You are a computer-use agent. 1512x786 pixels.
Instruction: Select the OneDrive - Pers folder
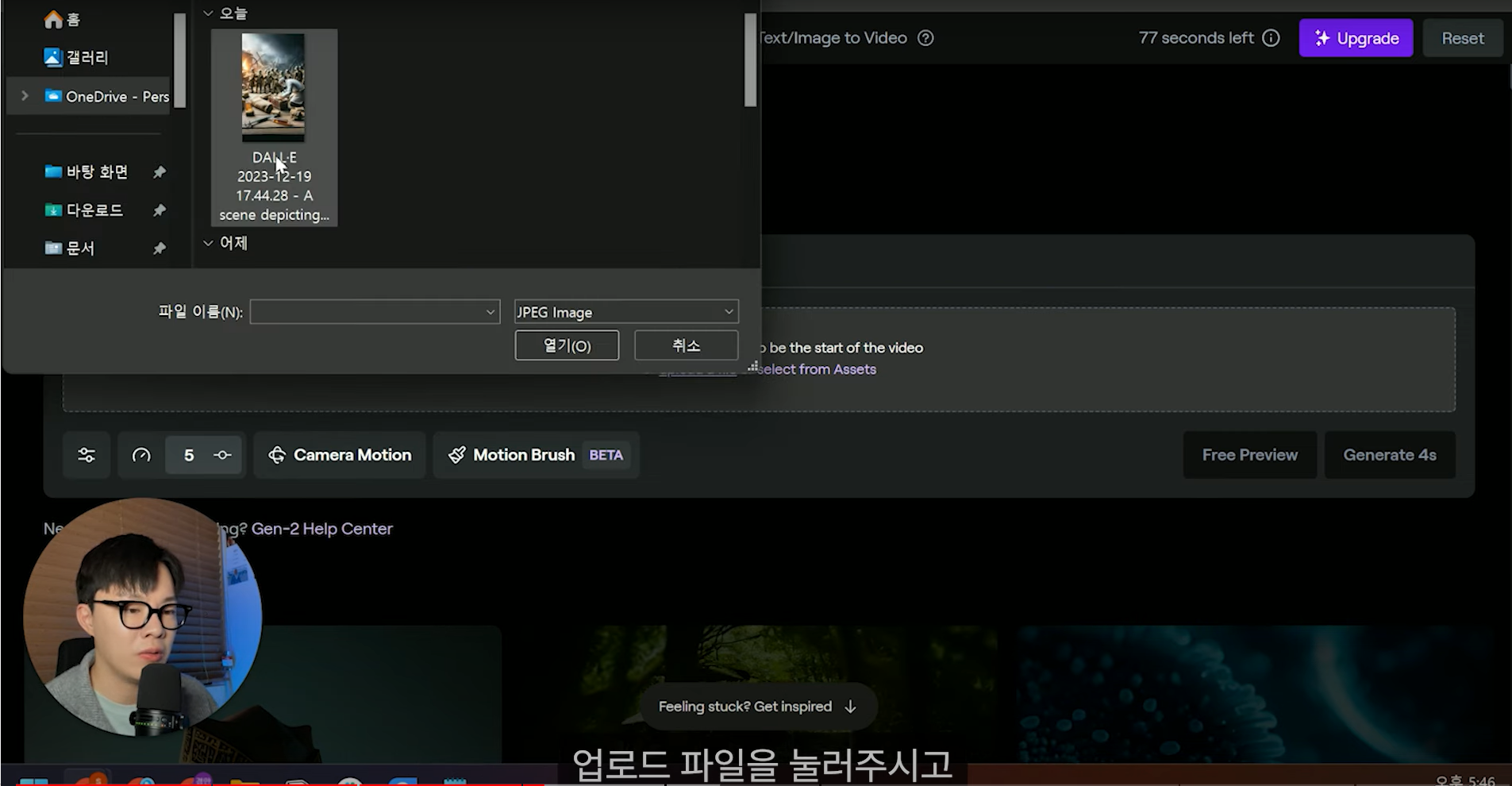(x=106, y=96)
